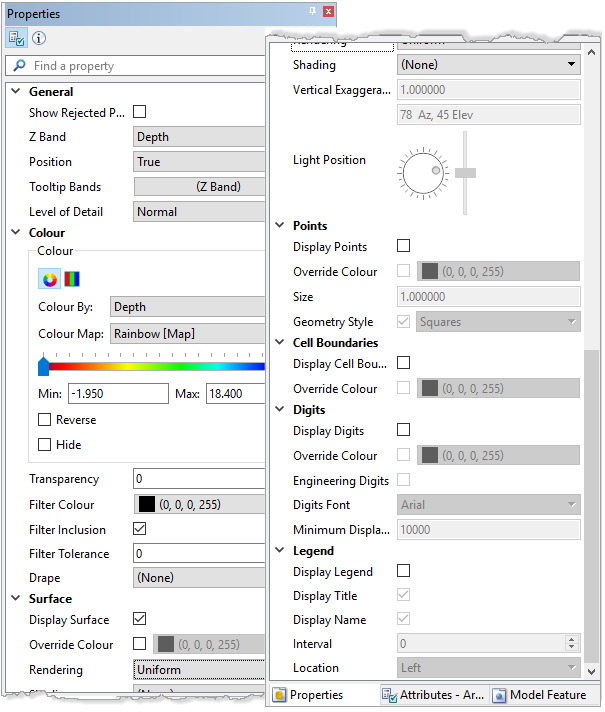The image size is (605, 712).
Task: Uncheck the Filter Inclusion checkbox
Action: (x=140, y=529)
